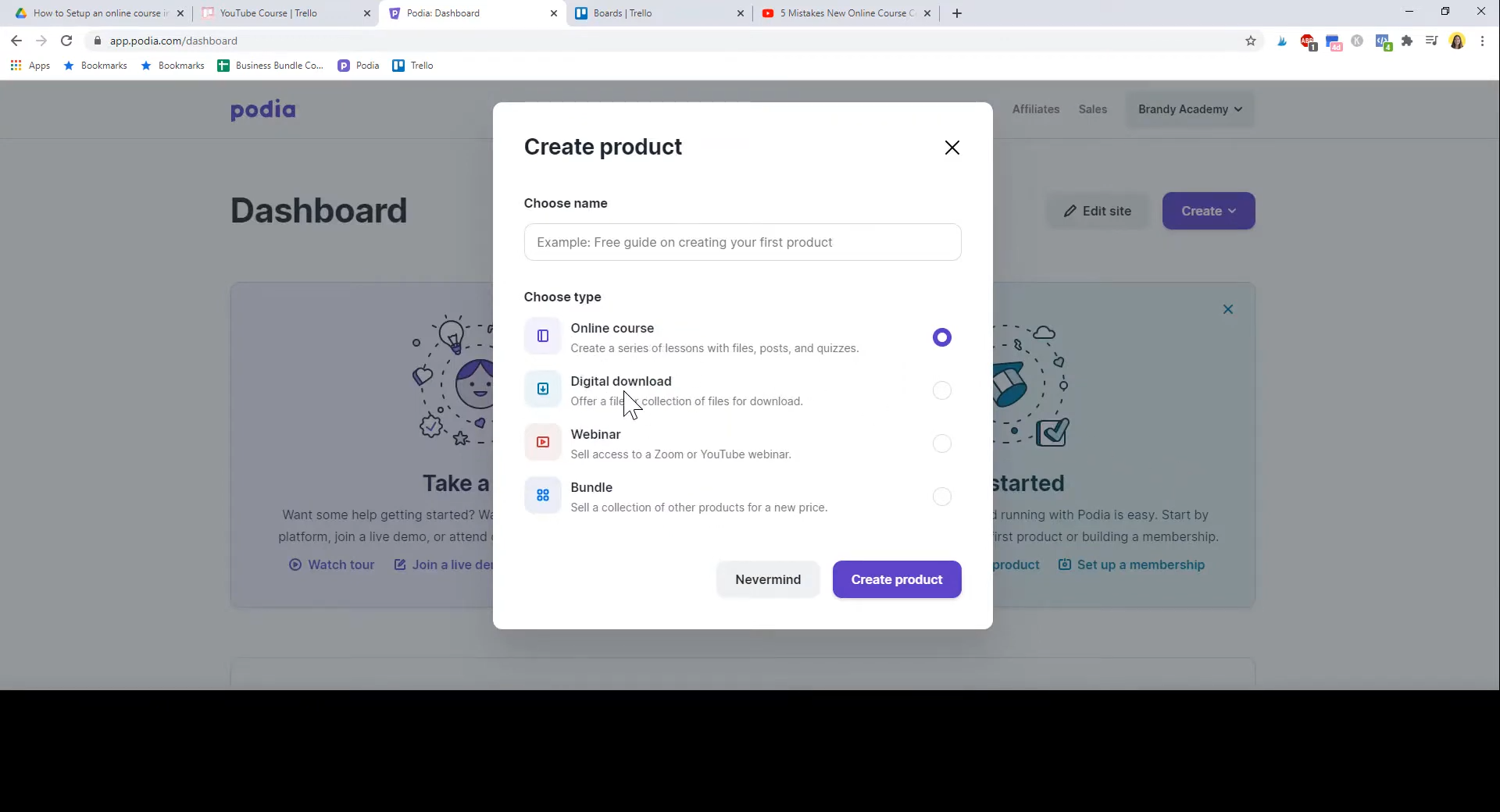
Task: Choose the Bundle radio button
Action: (942, 497)
